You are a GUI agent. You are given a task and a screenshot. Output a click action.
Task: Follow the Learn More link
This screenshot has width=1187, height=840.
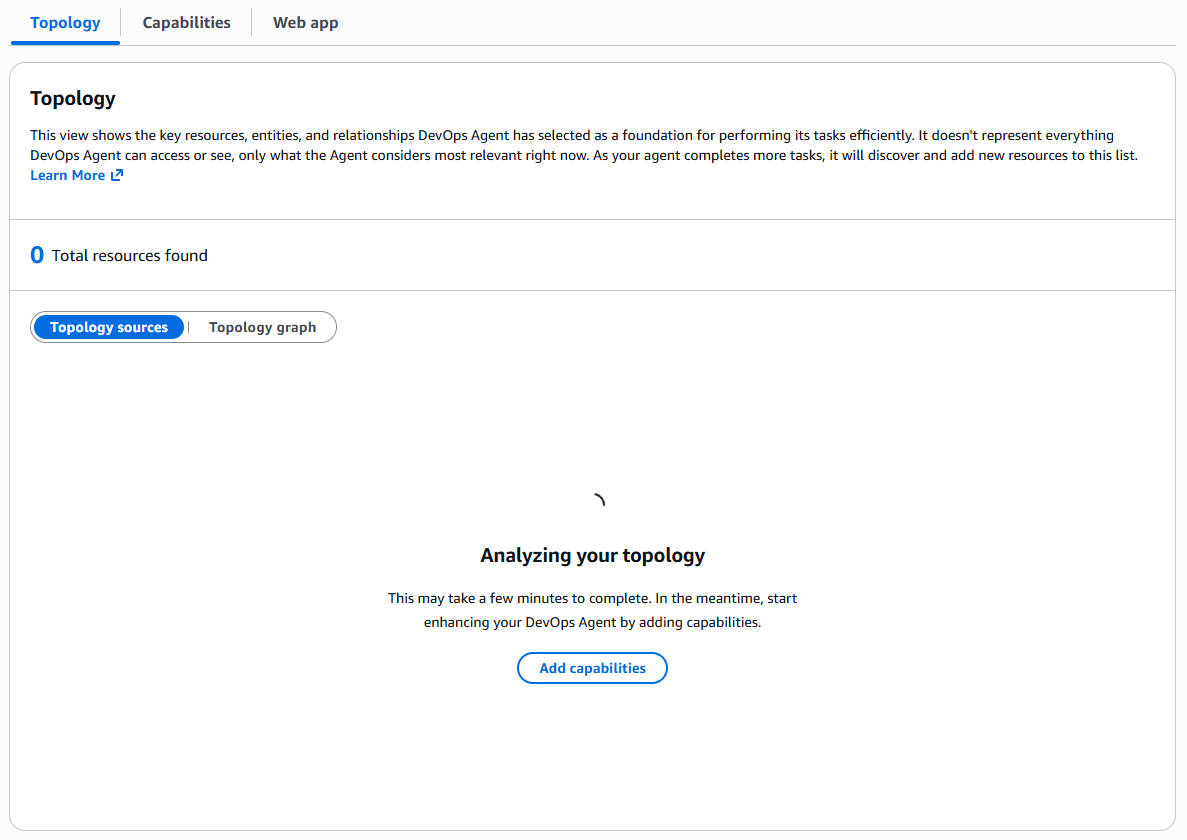tap(67, 176)
